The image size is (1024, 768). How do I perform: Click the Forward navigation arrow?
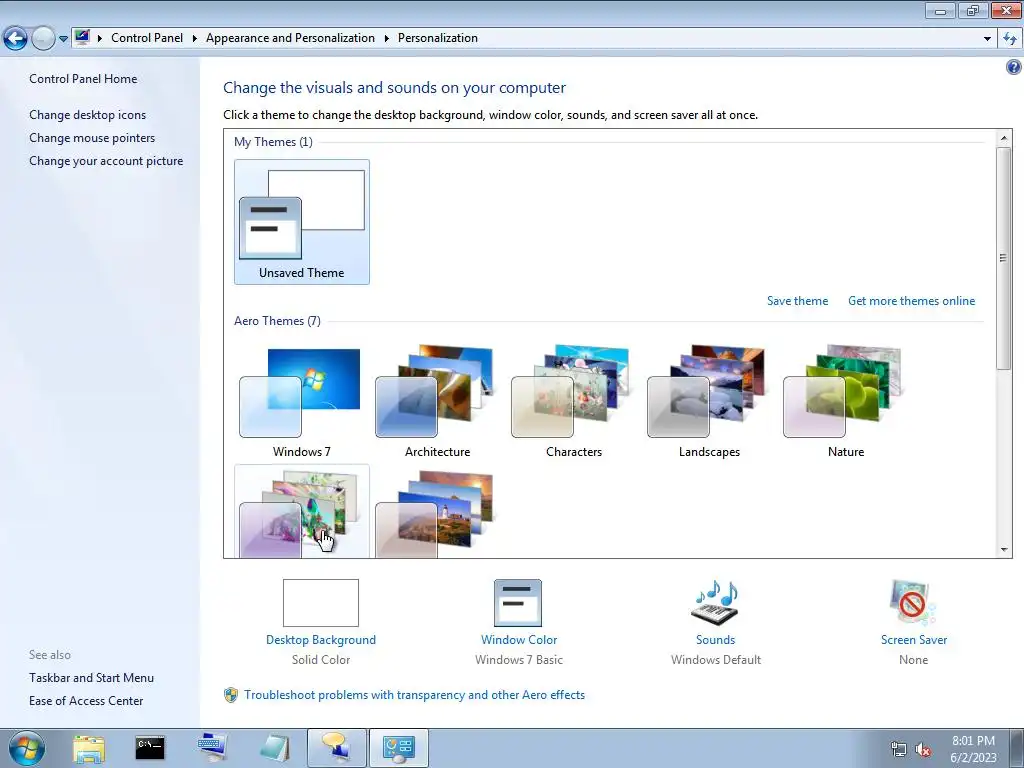[43, 39]
